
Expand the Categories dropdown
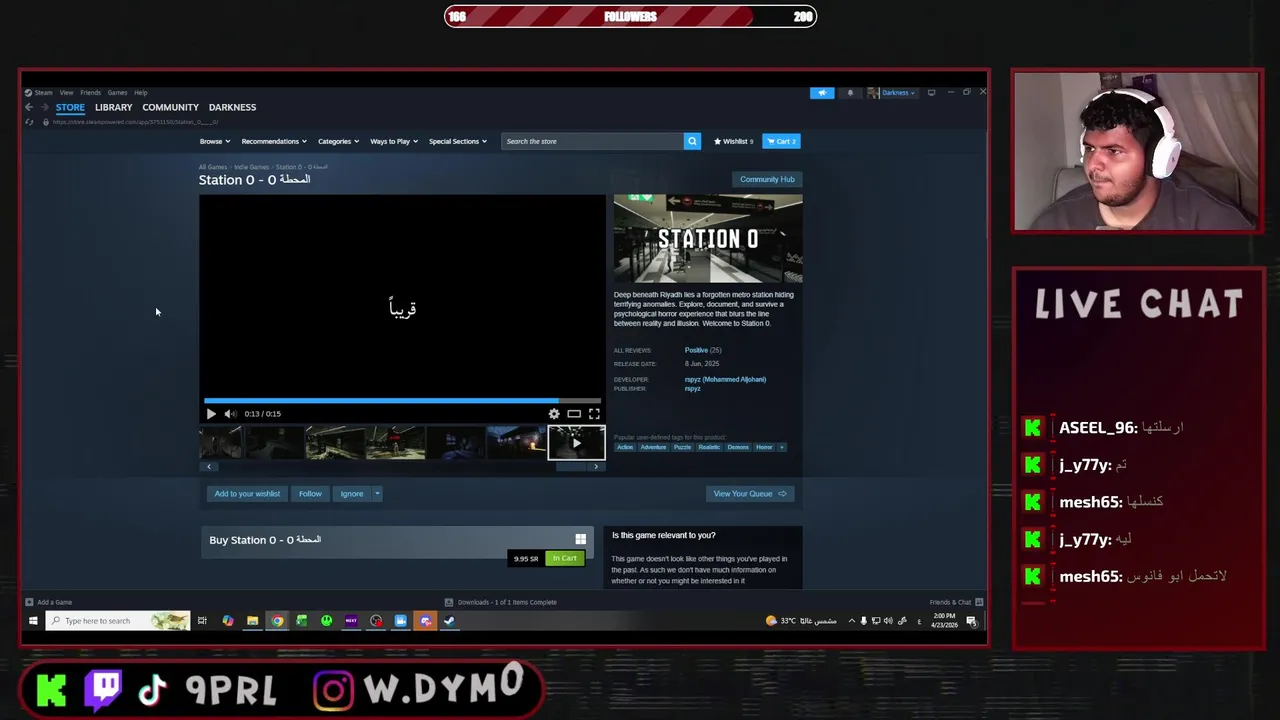point(338,141)
